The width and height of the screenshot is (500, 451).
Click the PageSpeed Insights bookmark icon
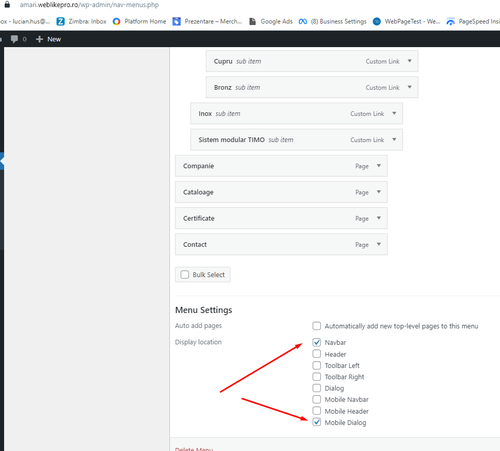coord(450,22)
